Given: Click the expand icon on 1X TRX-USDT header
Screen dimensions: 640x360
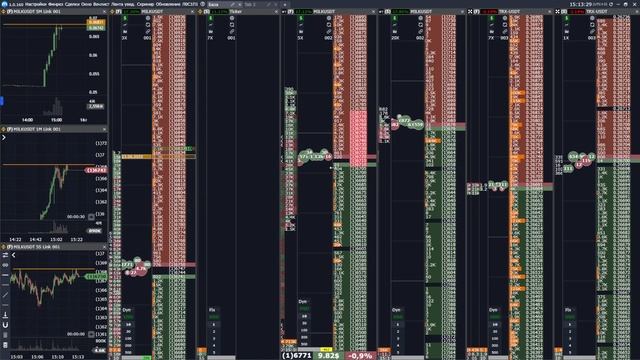Looking at the screenshot, I should (557, 11).
